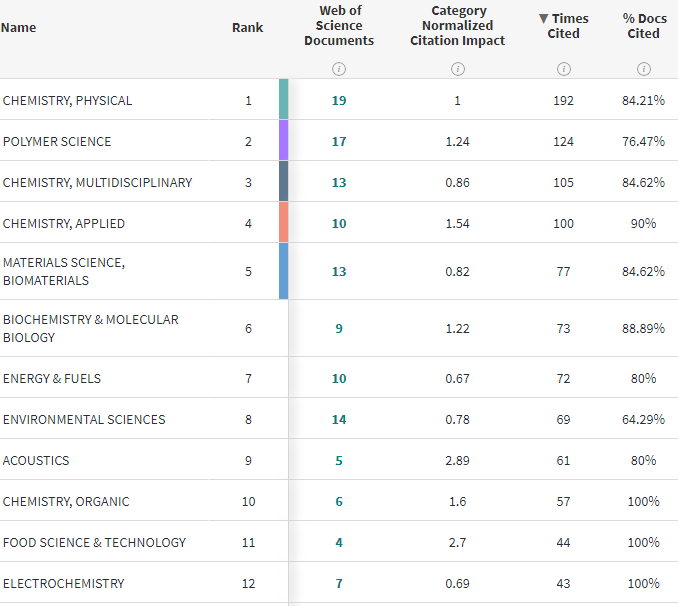Click the teal swatch for Chemistry, Physical

click(284, 100)
